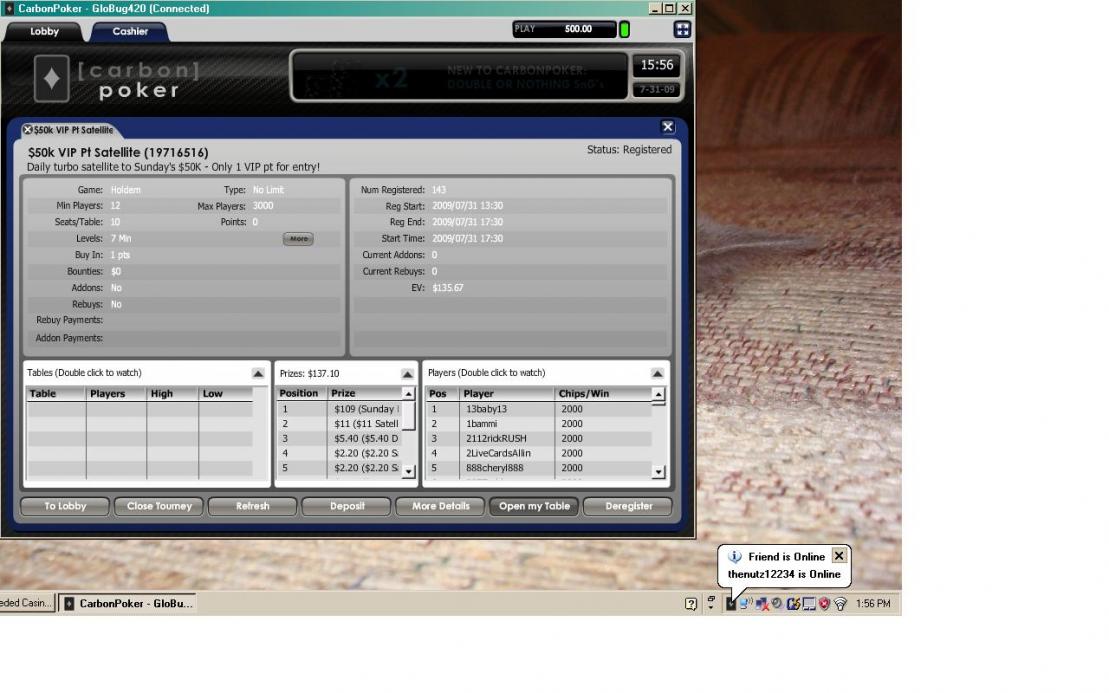Image resolution: width=1109 pixels, height=693 pixels.
Task: Click the CarbonPoker taskbar button
Action: (x=127, y=603)
